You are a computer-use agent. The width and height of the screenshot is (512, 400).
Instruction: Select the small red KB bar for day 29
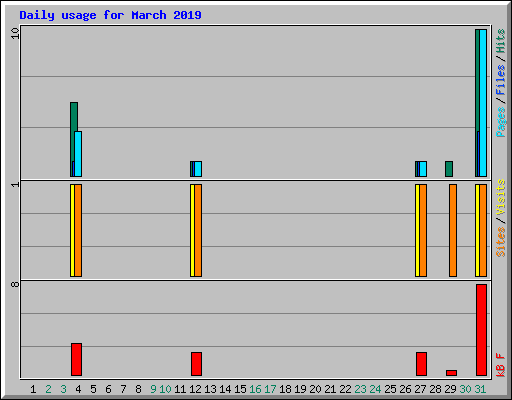451,373
